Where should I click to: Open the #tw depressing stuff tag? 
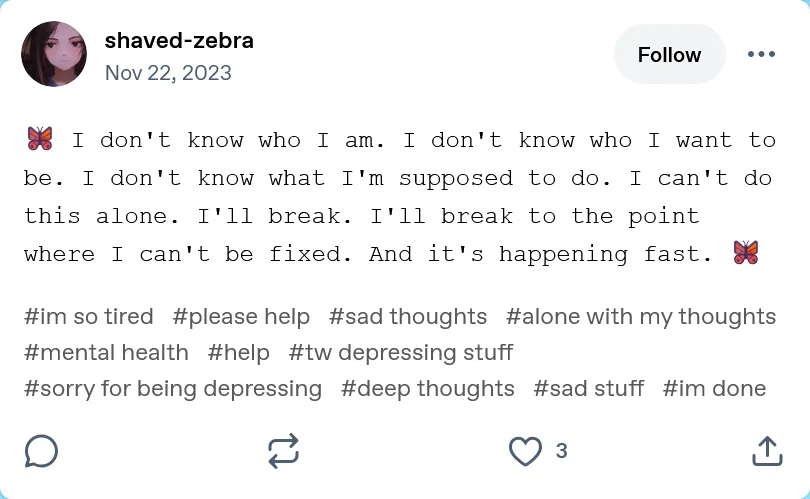coord(401,352)
